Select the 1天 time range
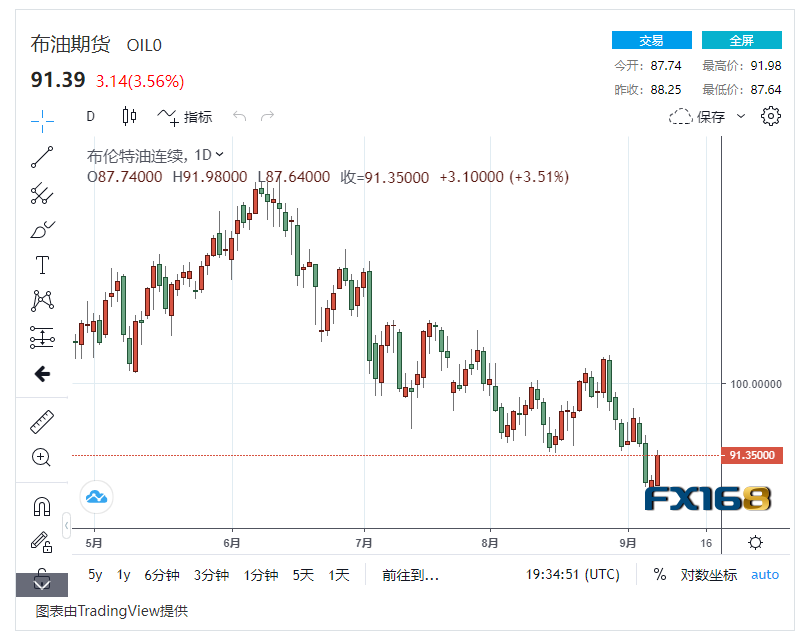Viewport: 811px width, 635px height. click(x=339, y=574)
